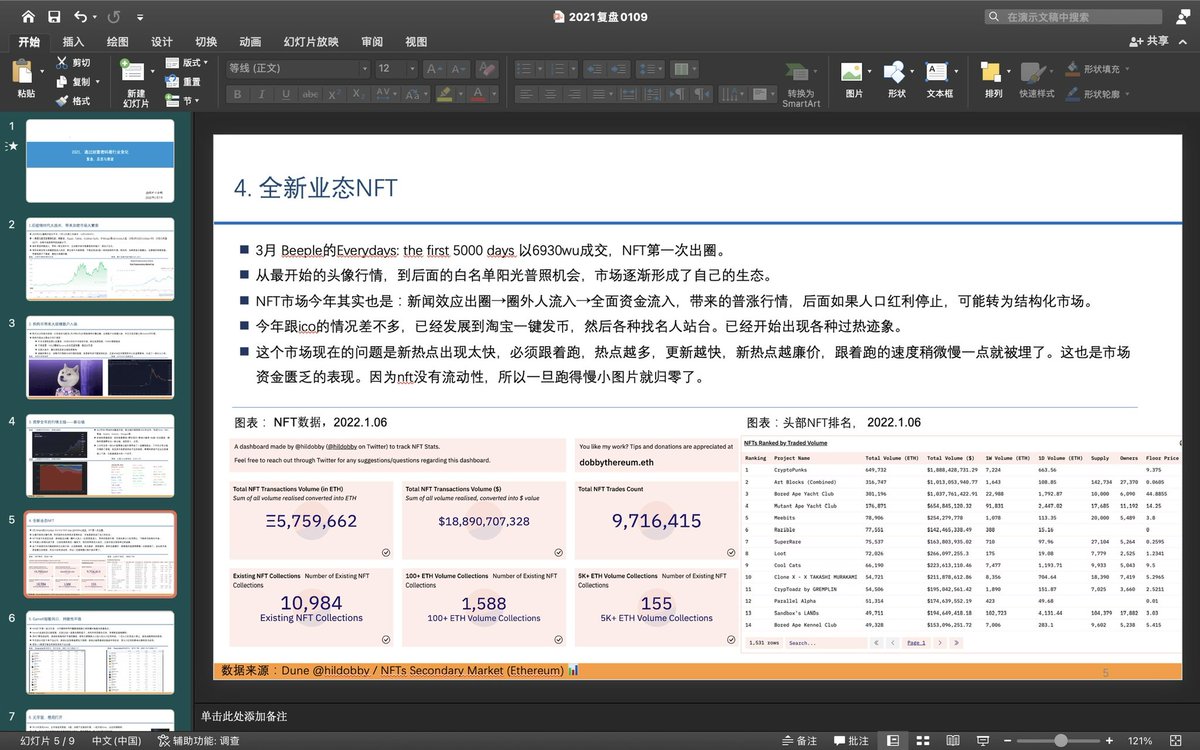Click the increase font size icon

tap(434, 69)
